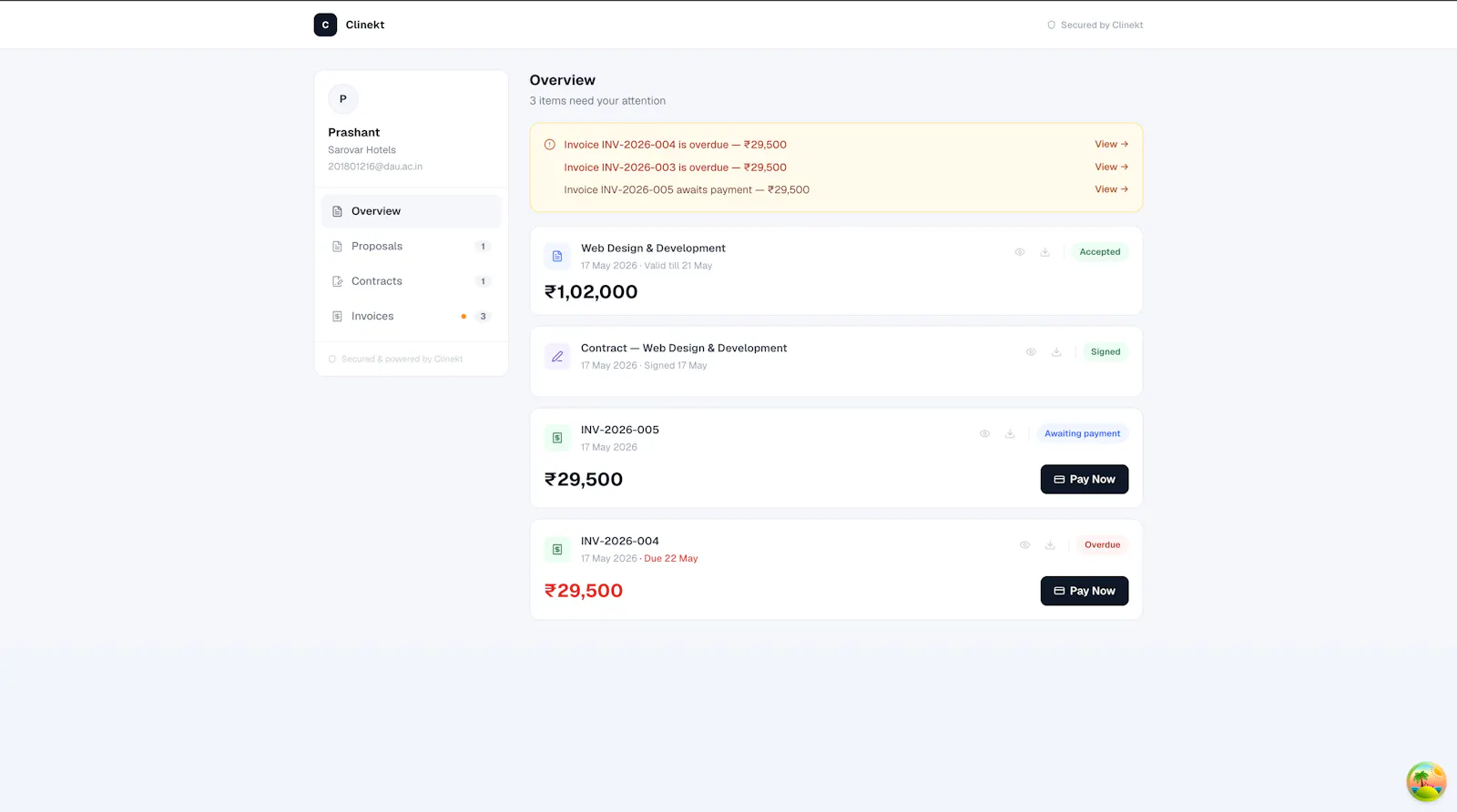View invoice INV-2026-005 with eye icon
The image size is (1457, 812).
pos(984,434)
